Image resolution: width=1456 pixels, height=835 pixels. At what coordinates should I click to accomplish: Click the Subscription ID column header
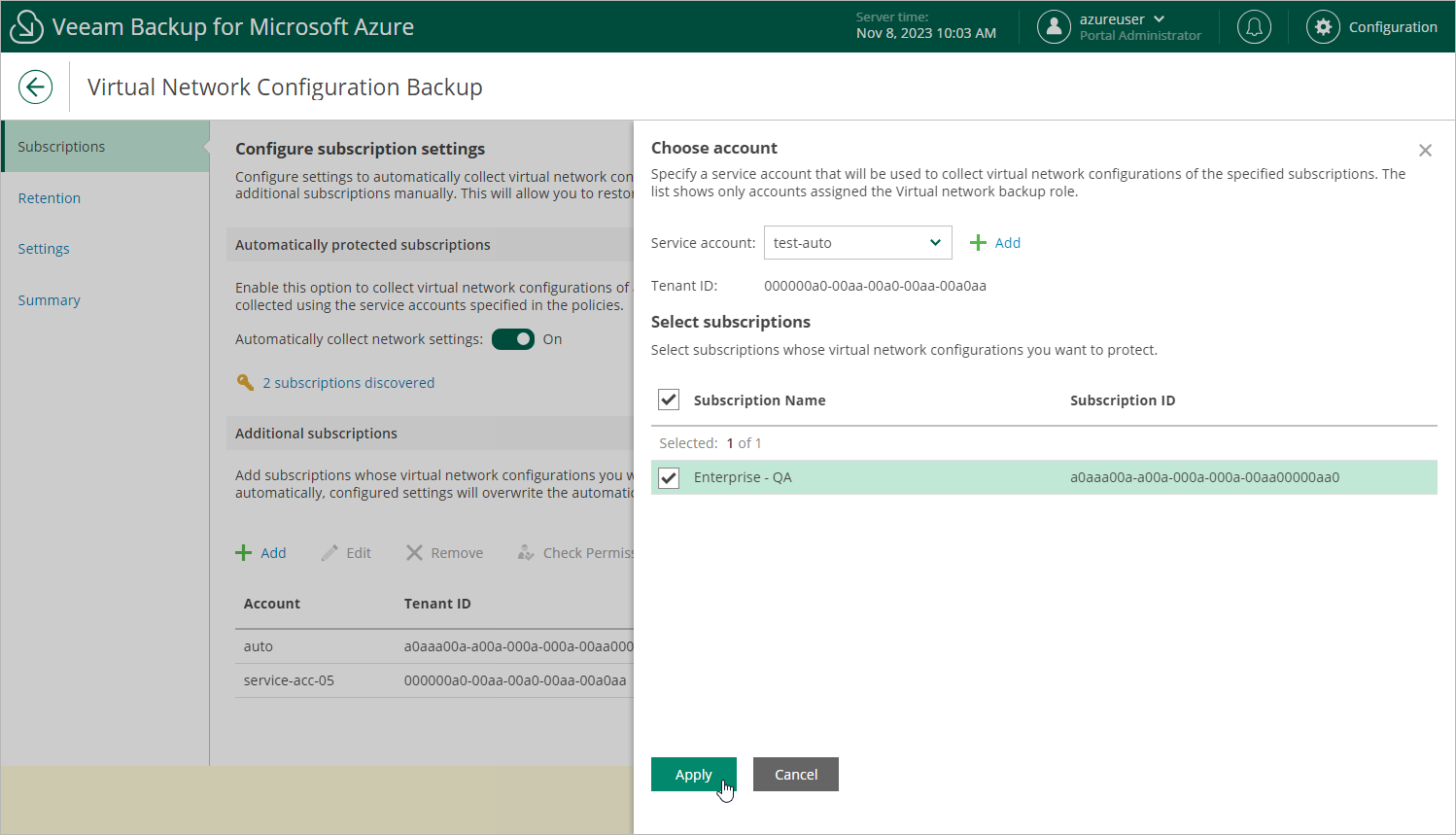click(x=1123, y=400)
